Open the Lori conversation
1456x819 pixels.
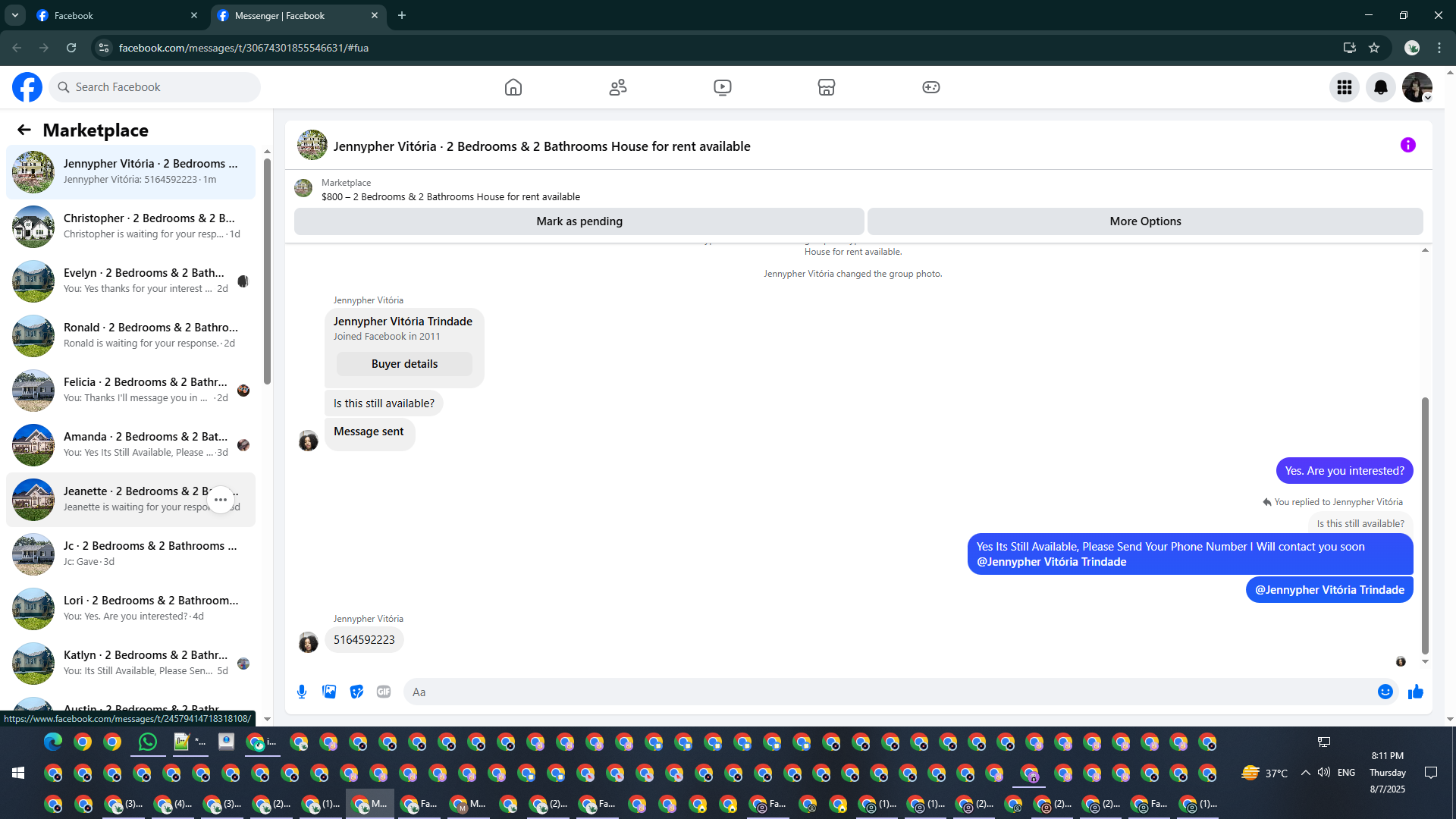[130, 608]
